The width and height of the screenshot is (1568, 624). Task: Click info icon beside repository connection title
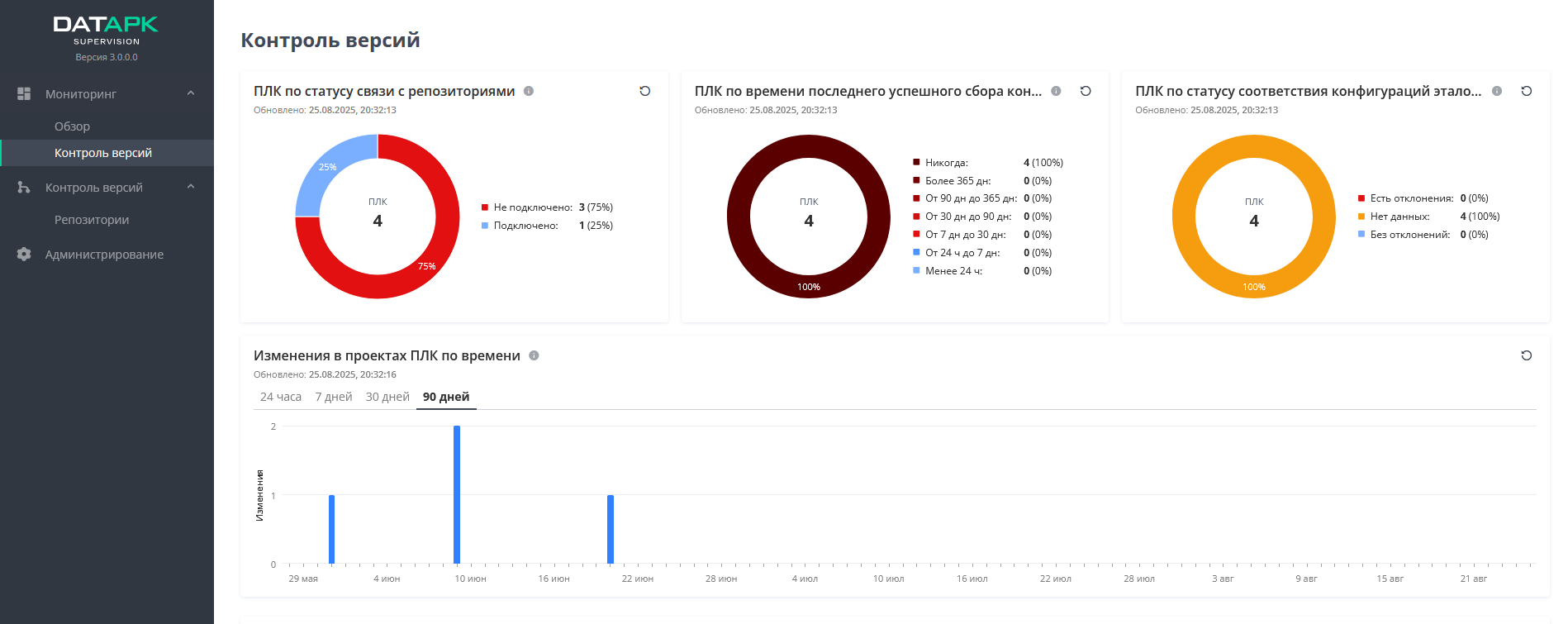529,91
